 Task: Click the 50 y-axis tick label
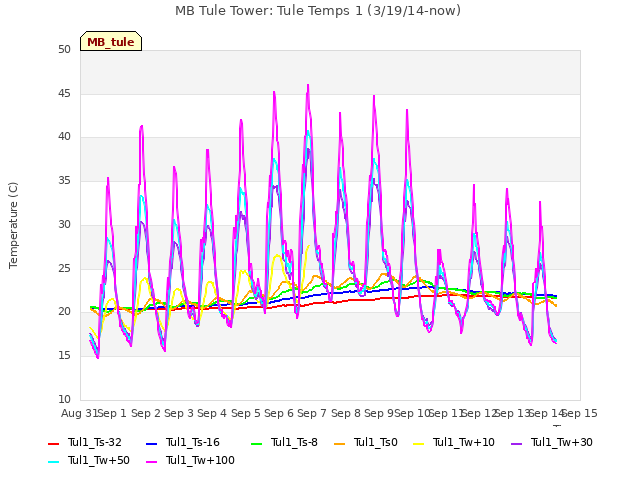64,49
